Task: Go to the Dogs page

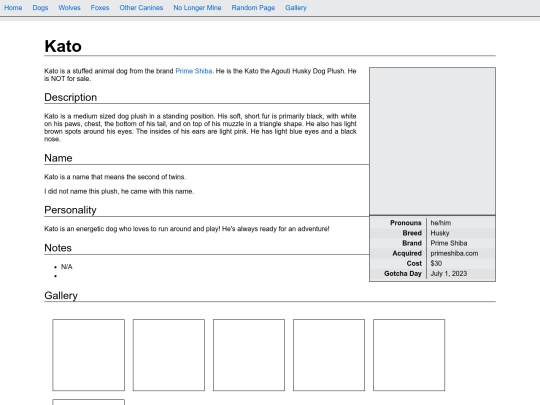Action: click(40, 8)
